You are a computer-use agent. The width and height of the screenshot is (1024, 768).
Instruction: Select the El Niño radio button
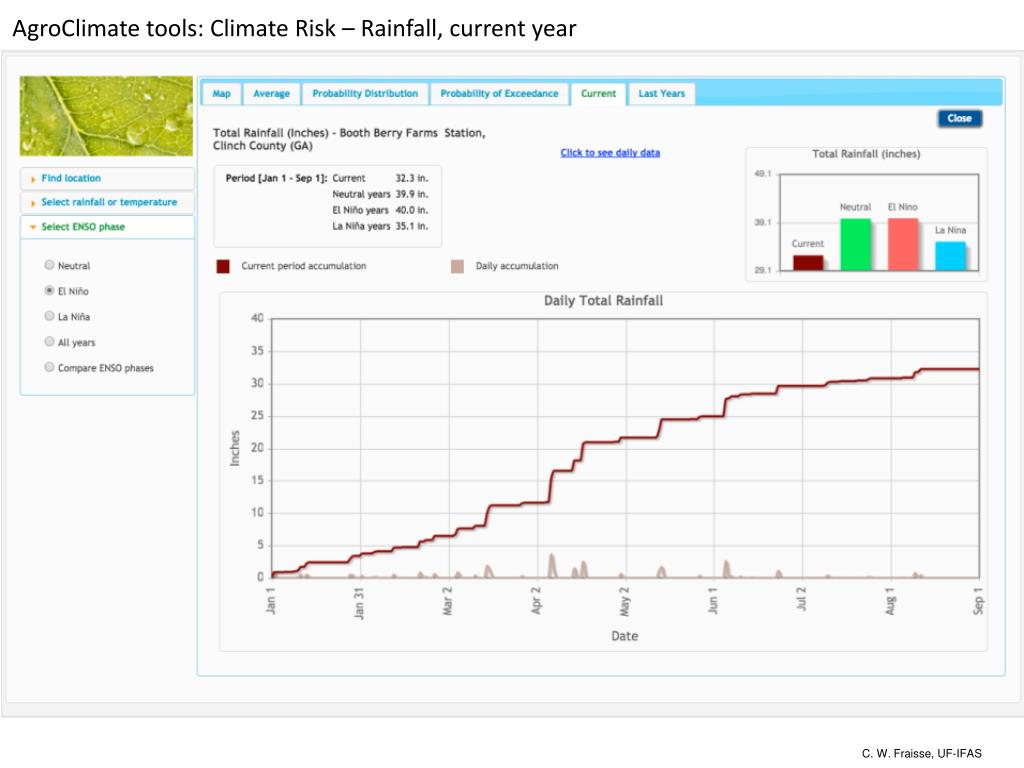pos(49,290)
